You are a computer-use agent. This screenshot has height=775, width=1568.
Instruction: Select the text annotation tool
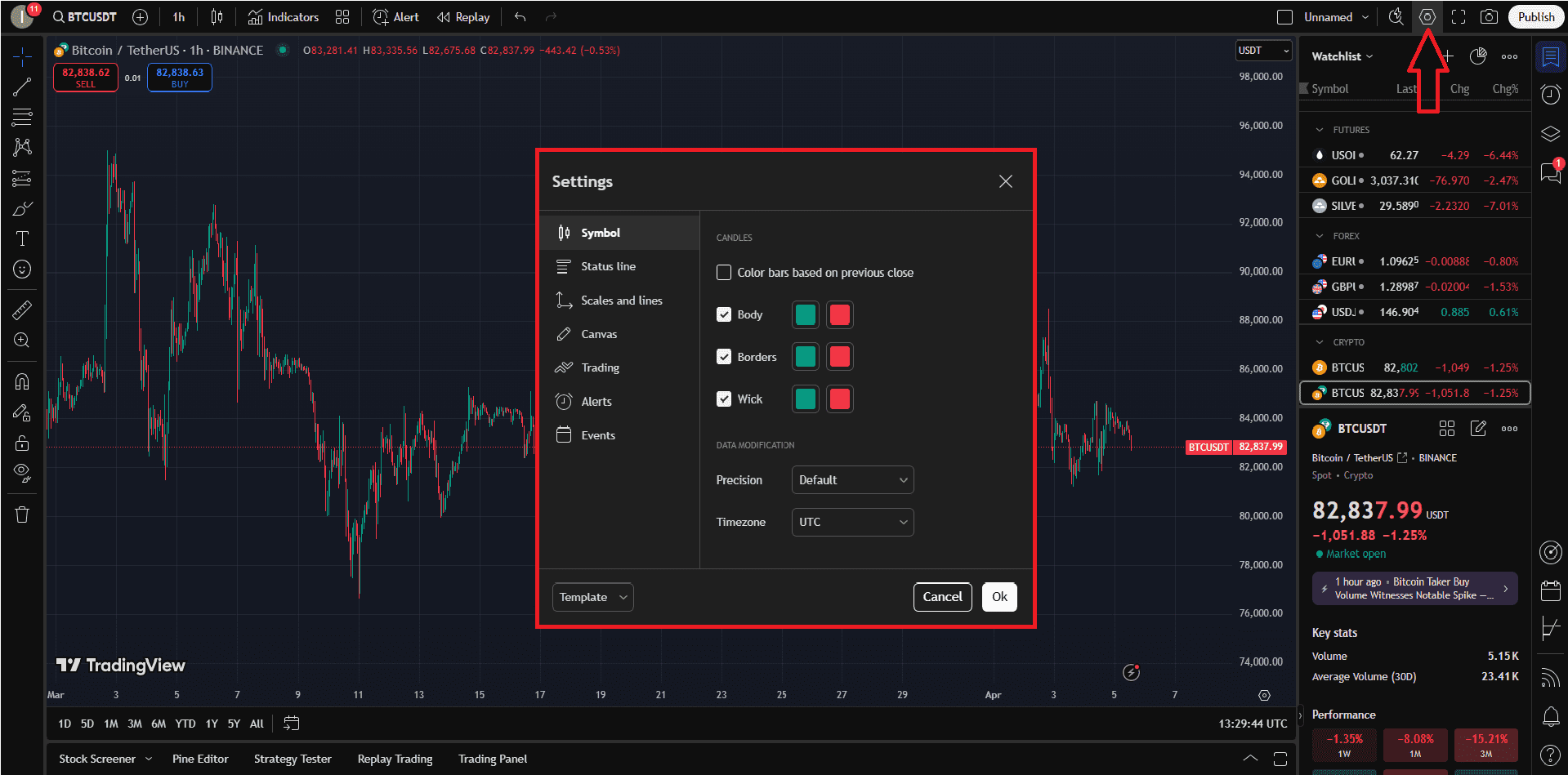(22, 238)
